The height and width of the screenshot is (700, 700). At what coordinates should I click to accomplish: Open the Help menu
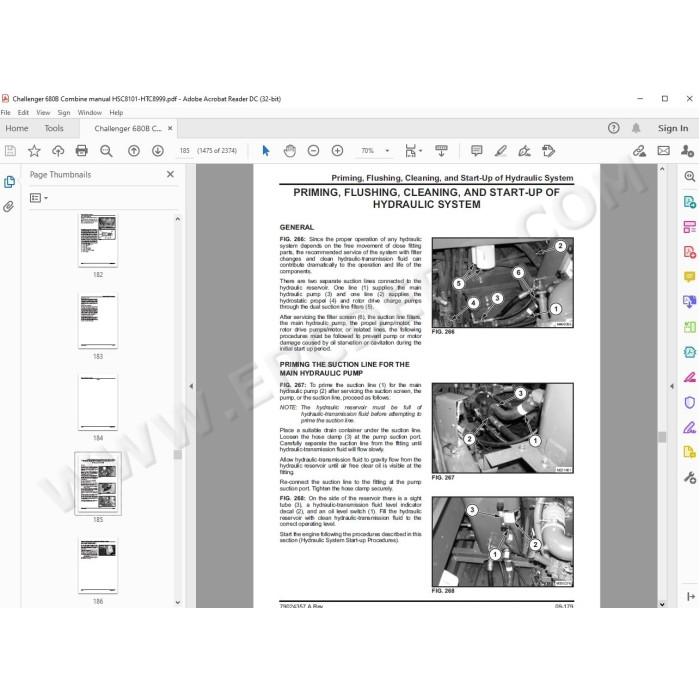(116, 112)
